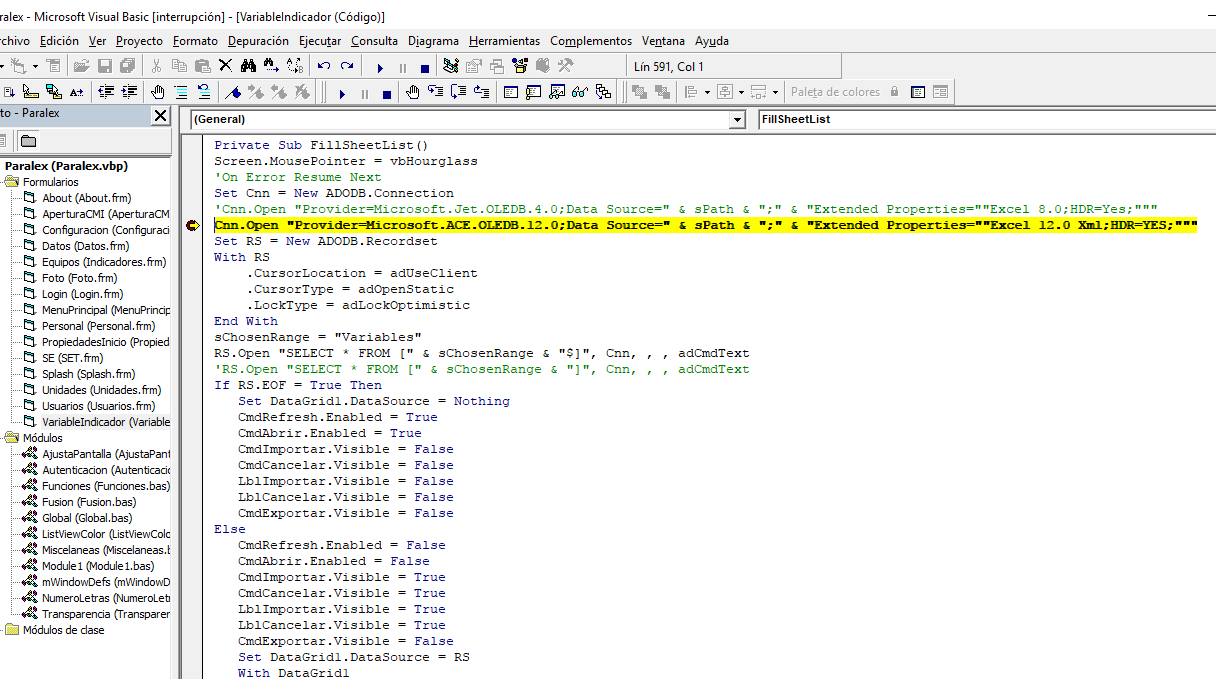Open the (General) object dropdown
The height and width of the screenshot is (679, 1216).
(x=737, y=120)
